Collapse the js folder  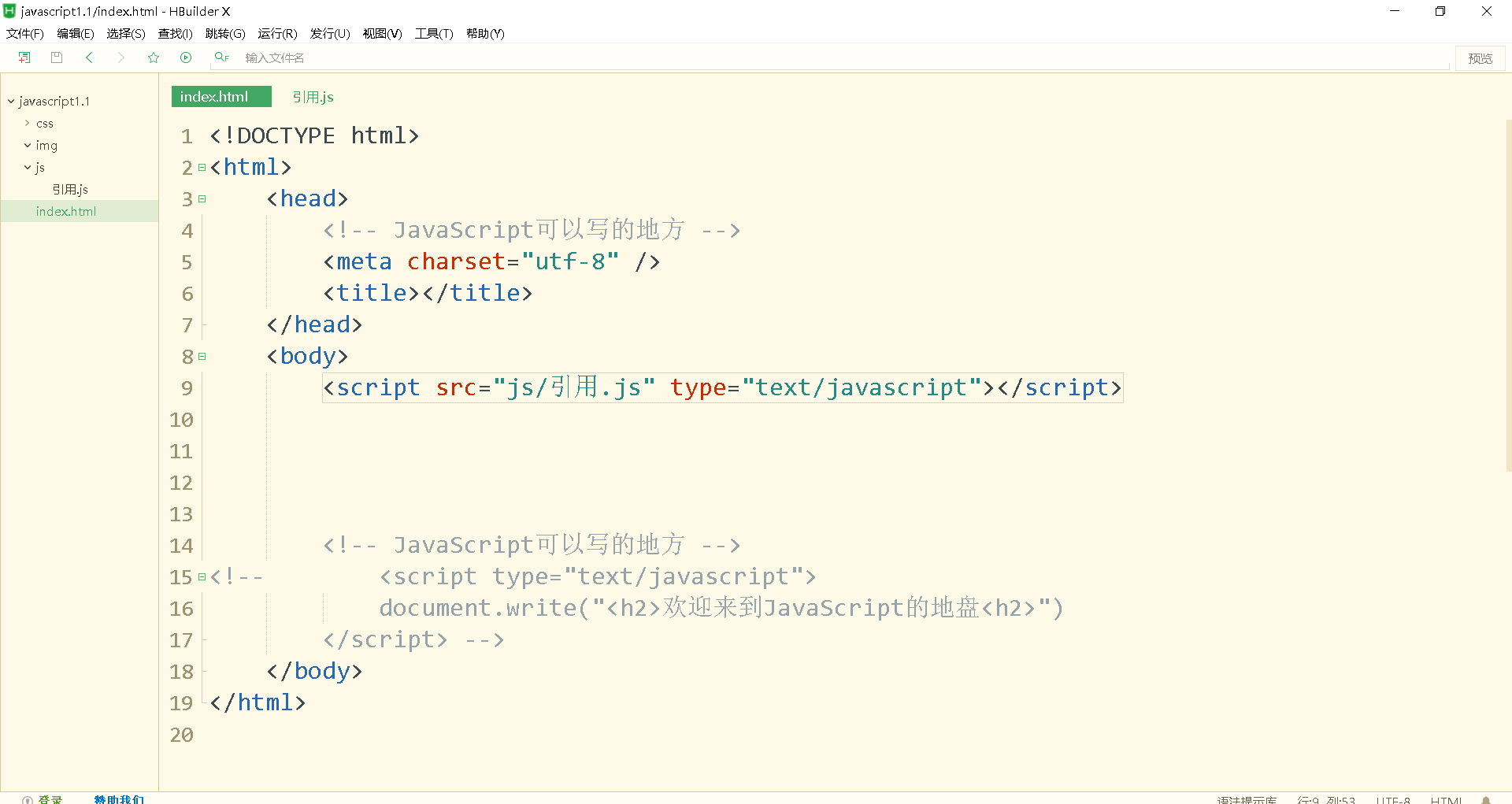coord(27,167)
